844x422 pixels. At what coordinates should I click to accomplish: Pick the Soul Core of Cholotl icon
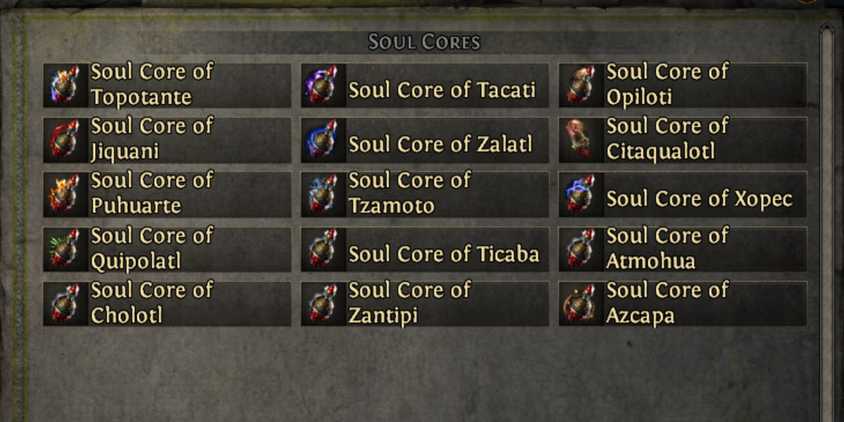point(64,303)
